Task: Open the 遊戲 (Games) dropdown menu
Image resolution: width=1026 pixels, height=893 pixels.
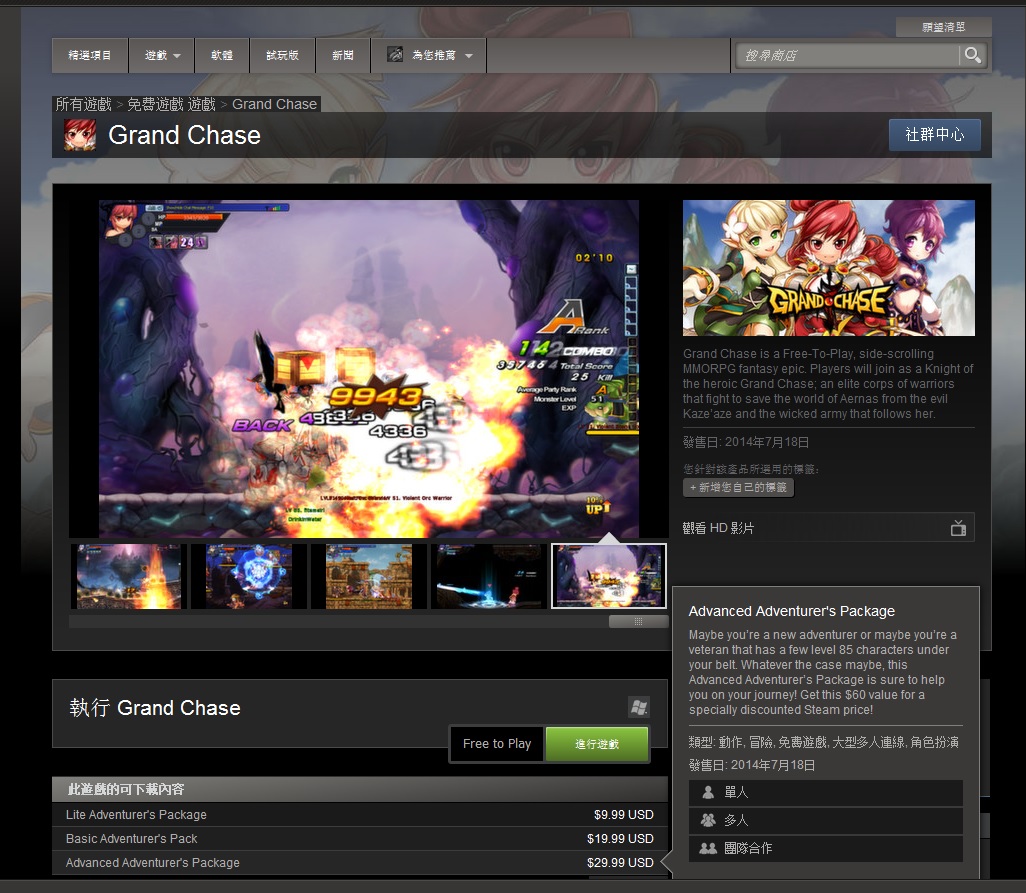Action: coord(162,55)
